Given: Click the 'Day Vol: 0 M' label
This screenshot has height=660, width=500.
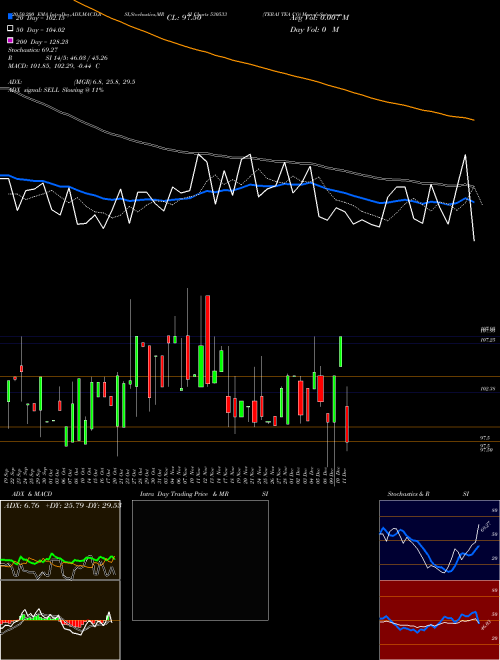Looking at the screenshot, I should (x=314, y=30).
